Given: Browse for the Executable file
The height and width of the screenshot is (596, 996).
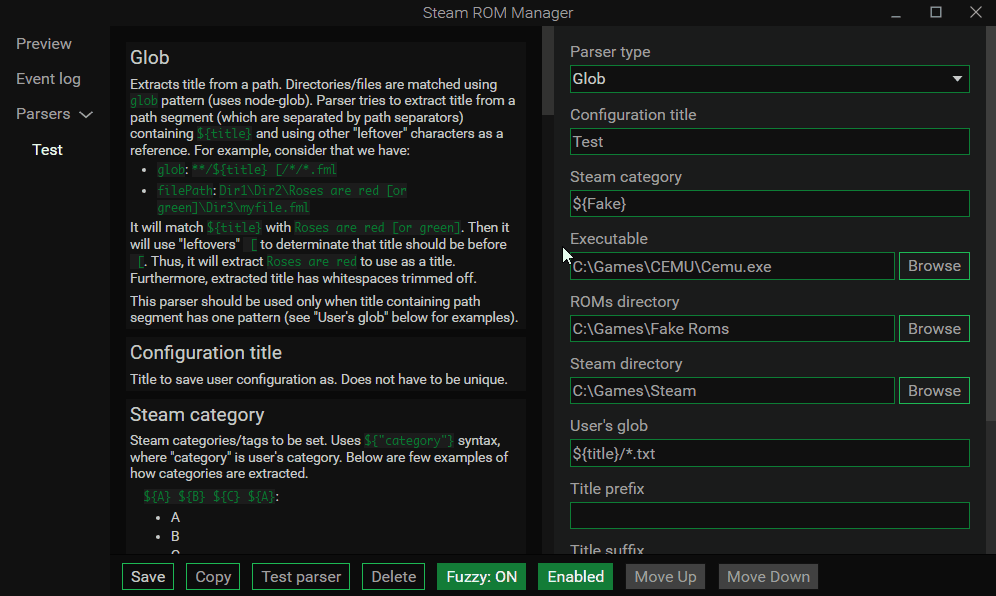Looking at the screenshot, I should click(x=934, y=266).
